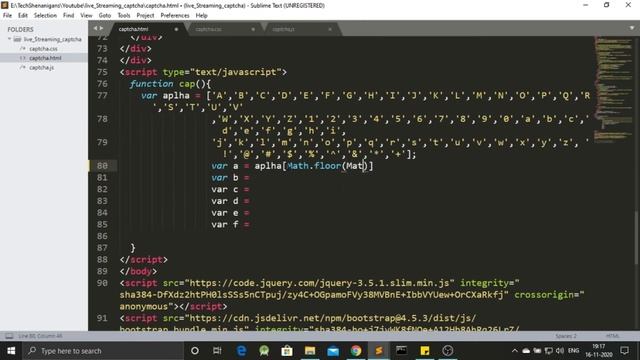Screen dimensions: 640x360
Task: Open the Goto menu
Action: [x=104, y=16]
